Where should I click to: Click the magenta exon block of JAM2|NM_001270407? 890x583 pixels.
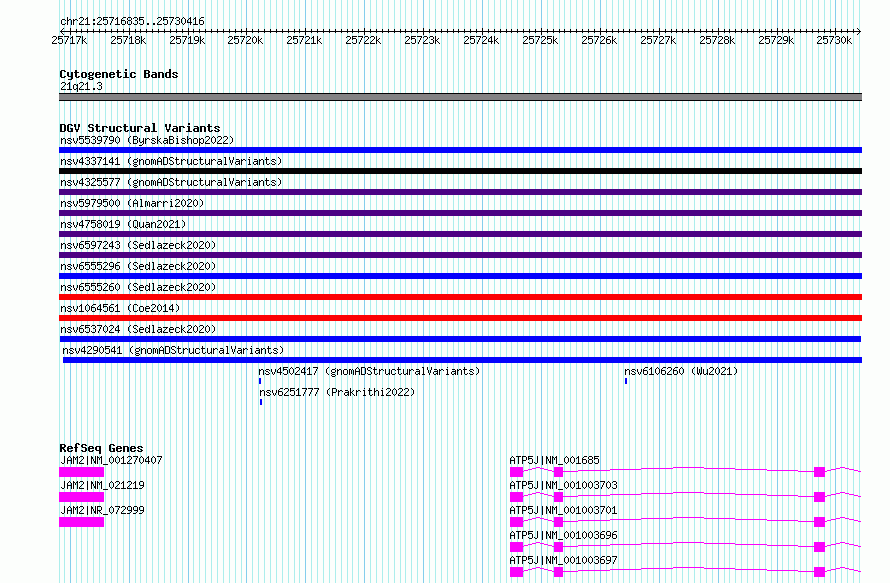pos(82,472)
